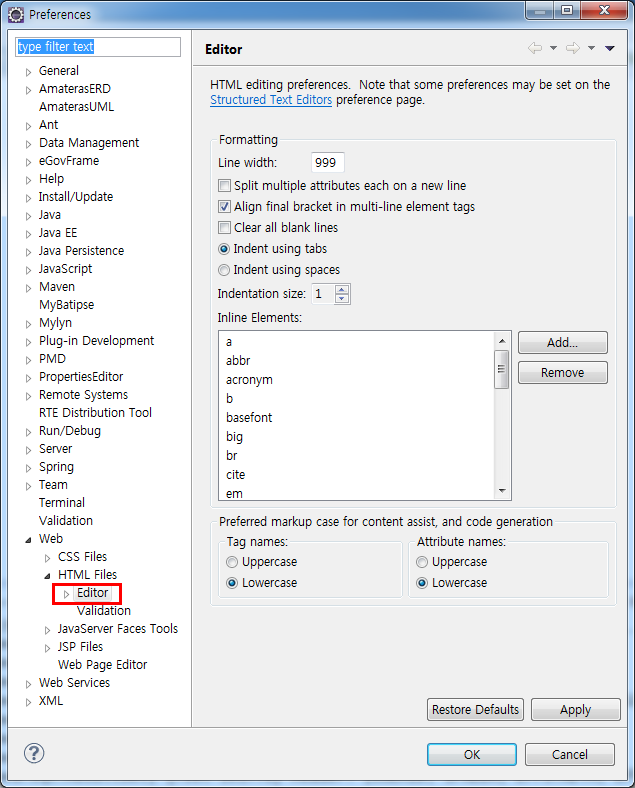The height and width of the screenshot is (788, 635).
Task: Select 'big' in Inline Elements list
Action: point(234,437)
